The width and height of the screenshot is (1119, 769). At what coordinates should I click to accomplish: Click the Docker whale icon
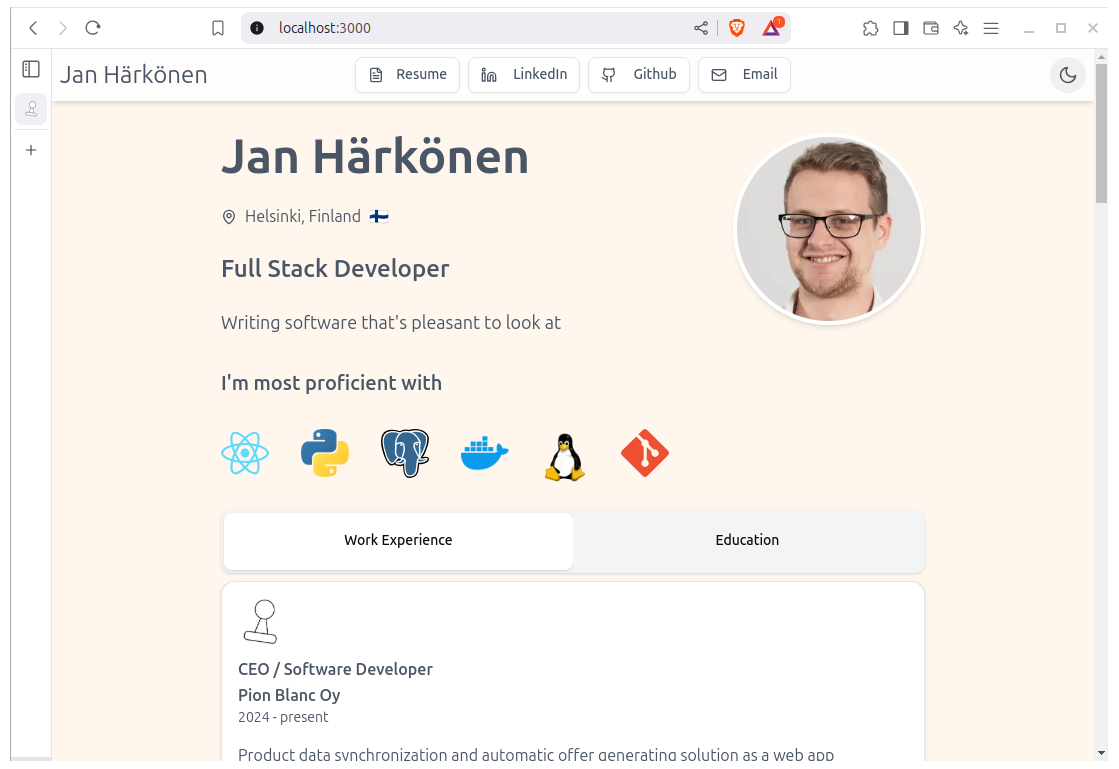(x=485, y=454)
